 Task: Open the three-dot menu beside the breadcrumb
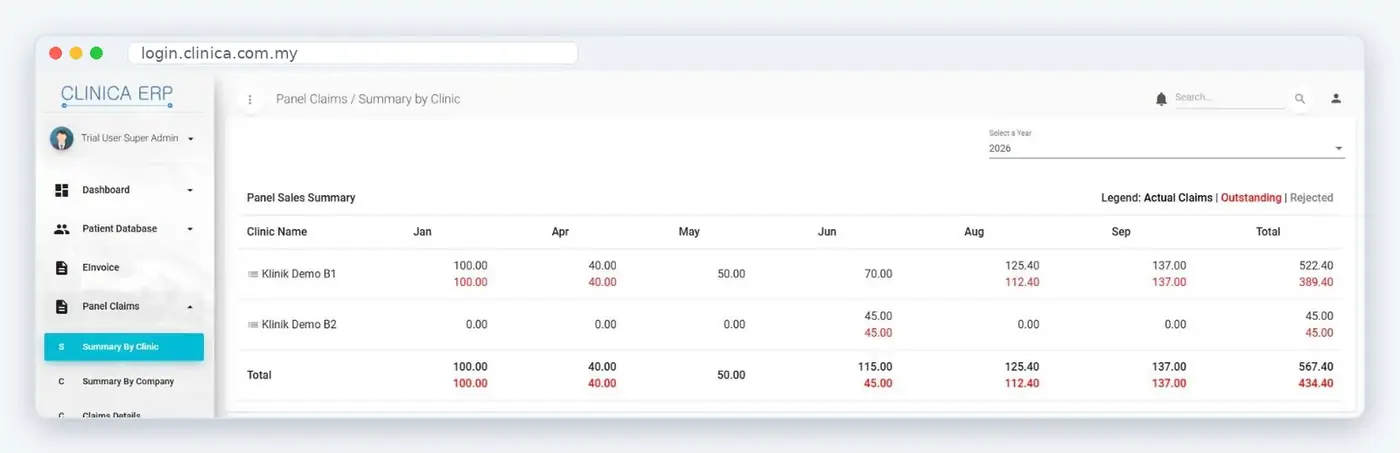click(250, 100)
